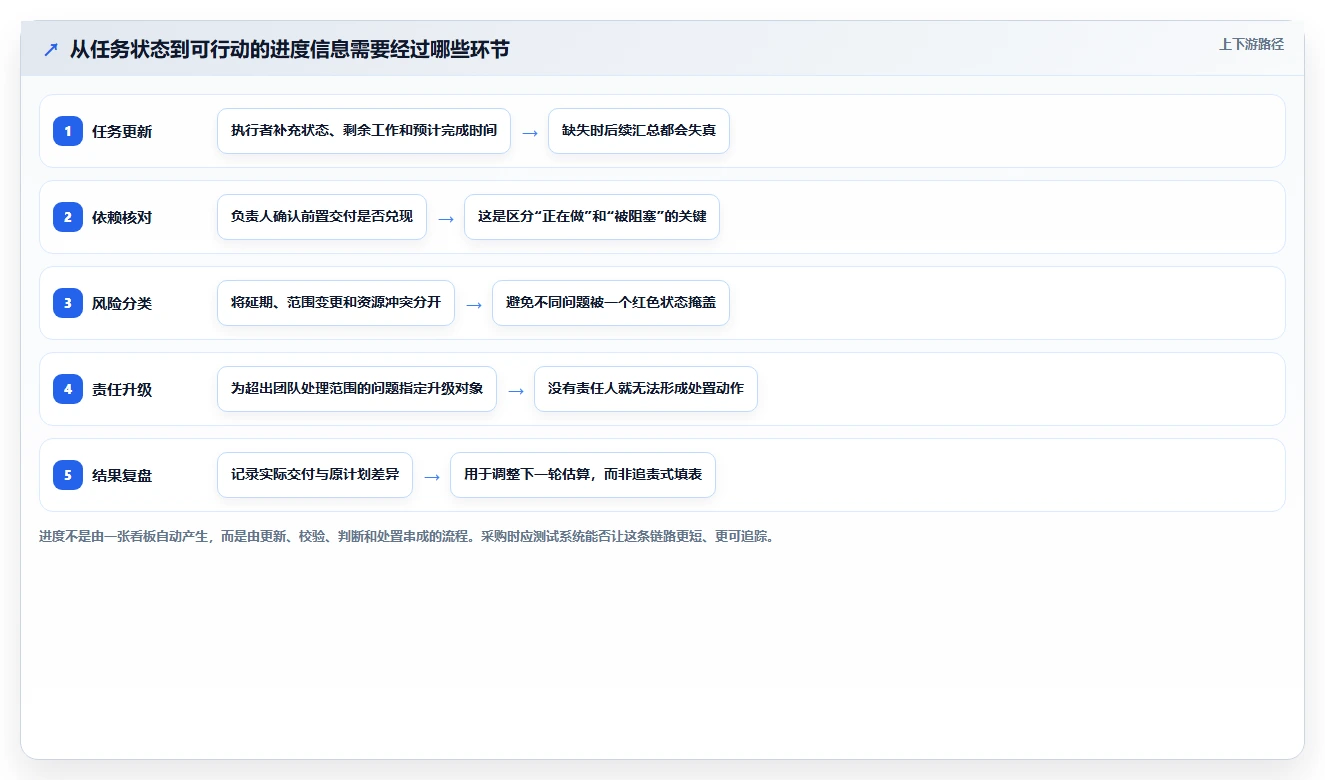This screenshot has height=780, width=1325.
Task: Click box 避免不同问题被一个红色状态掩盖
Action: pos(611,303)
